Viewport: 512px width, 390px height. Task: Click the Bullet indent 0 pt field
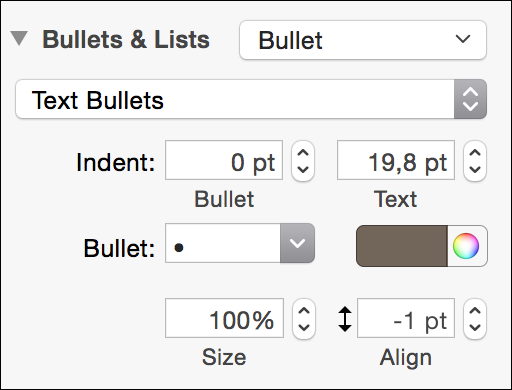click(224, 160)
